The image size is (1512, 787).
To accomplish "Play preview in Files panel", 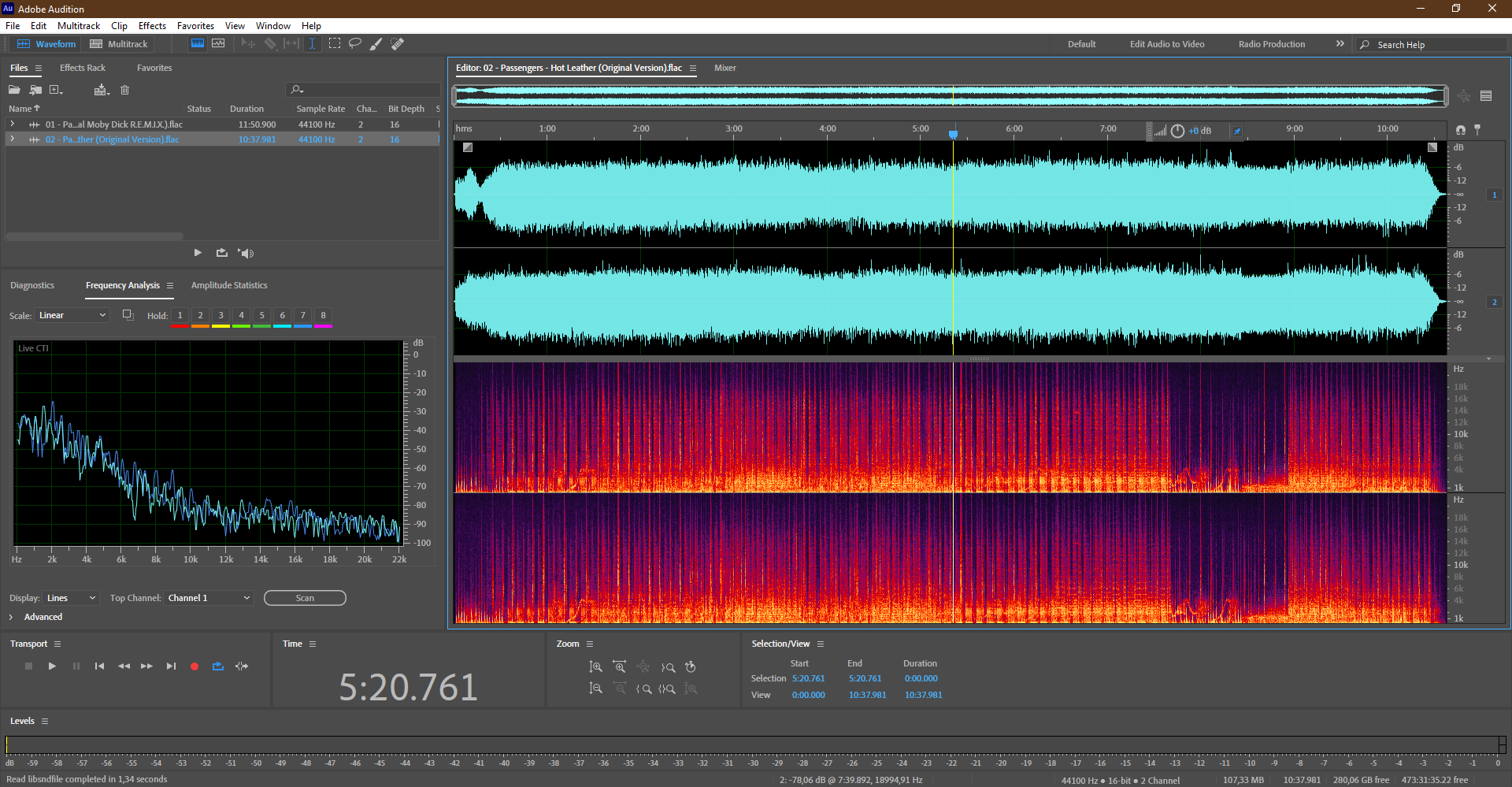I will (198, 253).
